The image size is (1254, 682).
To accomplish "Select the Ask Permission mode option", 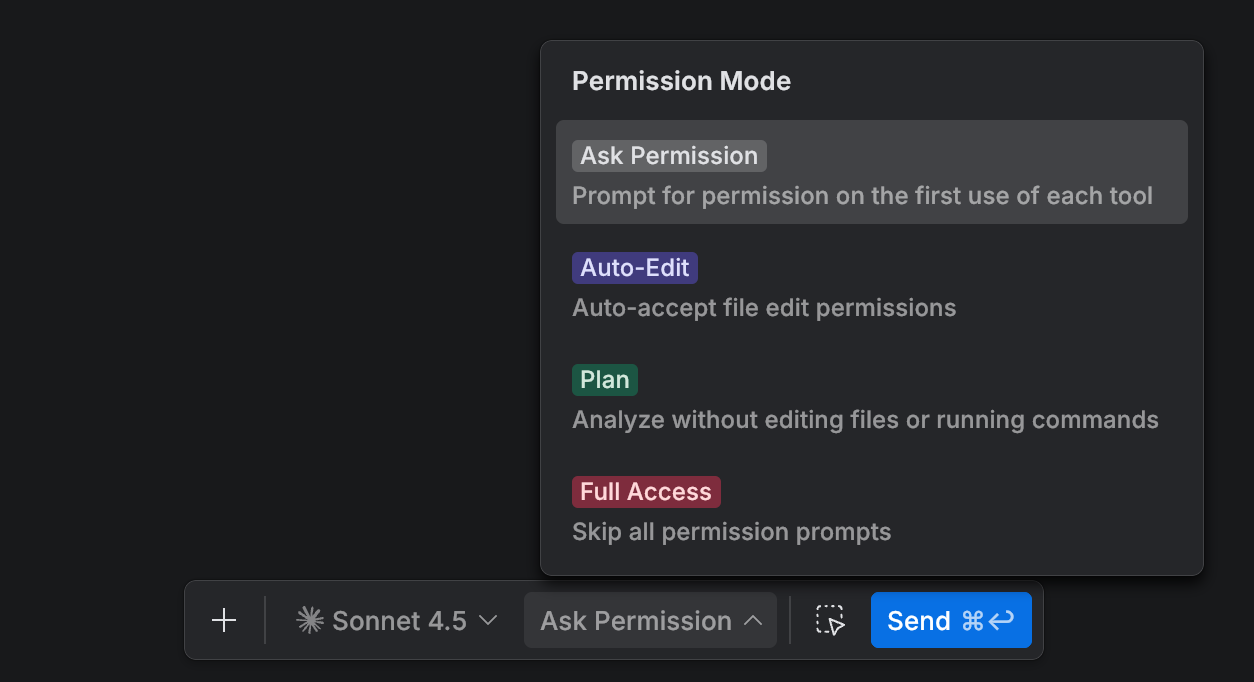I will pyautogui.click(x=871, y=171).
